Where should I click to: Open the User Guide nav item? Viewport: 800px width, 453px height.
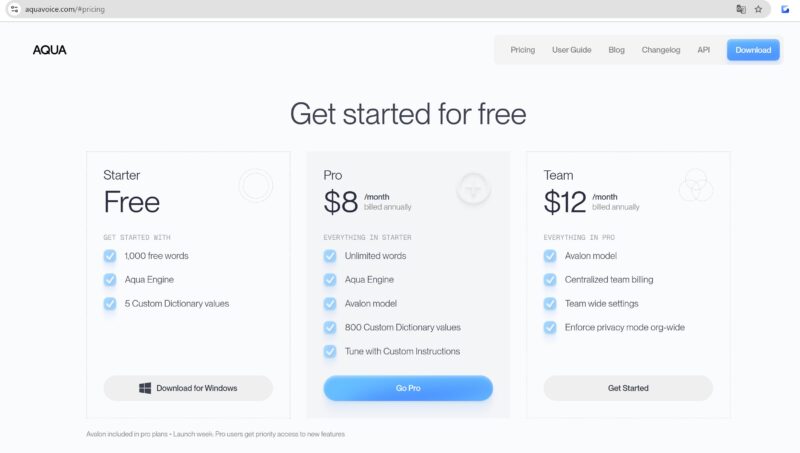[571, 50]
